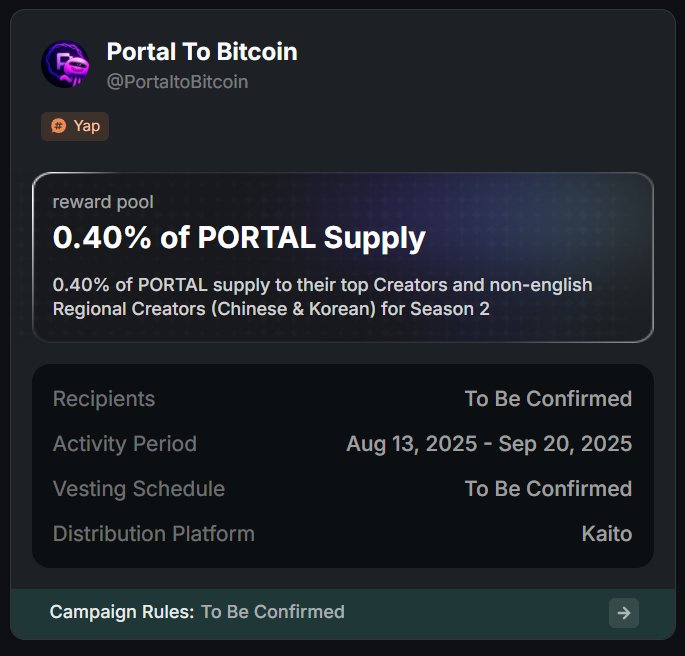Click the arrow button beside Campaign Rules
The image size is (685, 656).
point(623,613)
